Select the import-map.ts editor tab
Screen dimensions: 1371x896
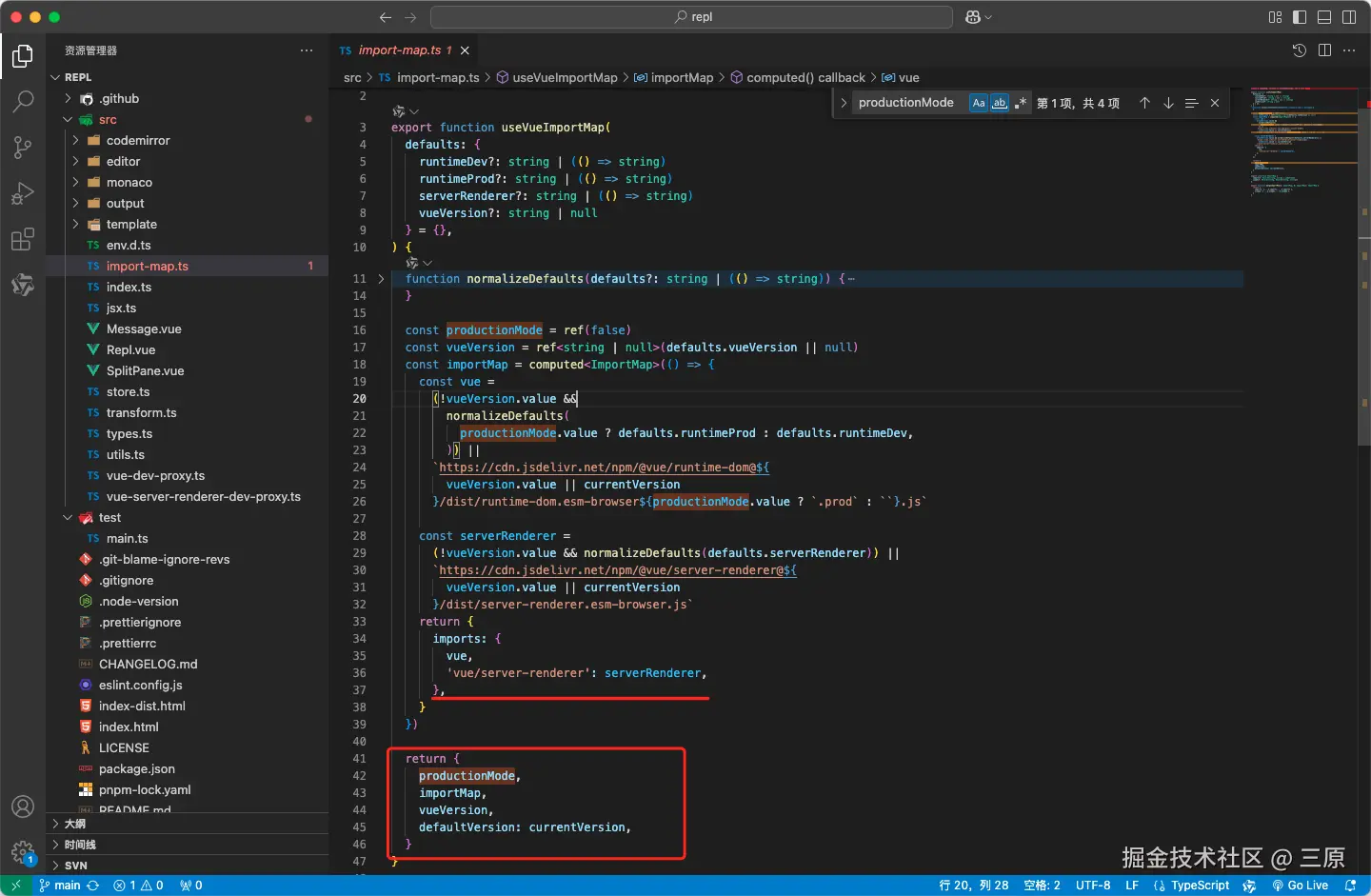pyautogui.click(x=399, y=50)
